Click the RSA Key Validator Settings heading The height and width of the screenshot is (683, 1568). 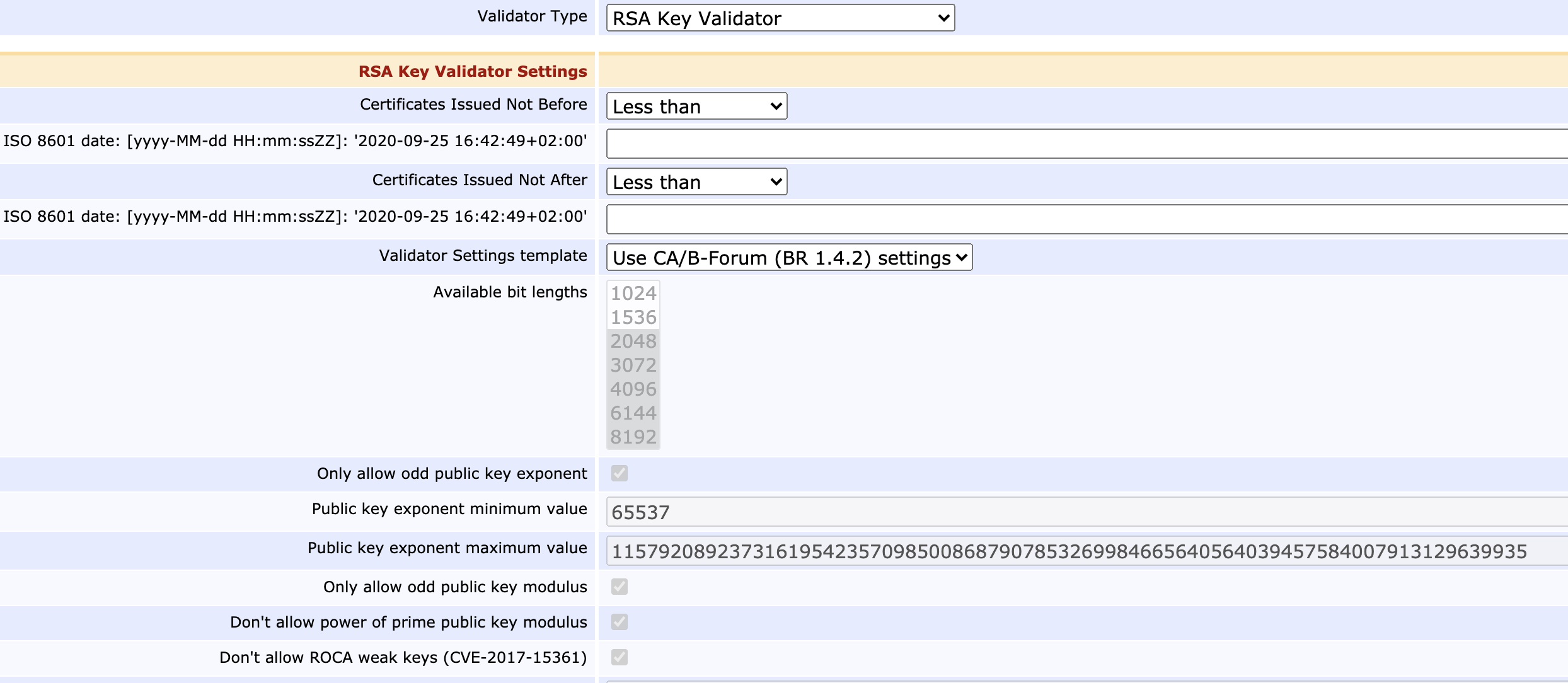[472, 71]
